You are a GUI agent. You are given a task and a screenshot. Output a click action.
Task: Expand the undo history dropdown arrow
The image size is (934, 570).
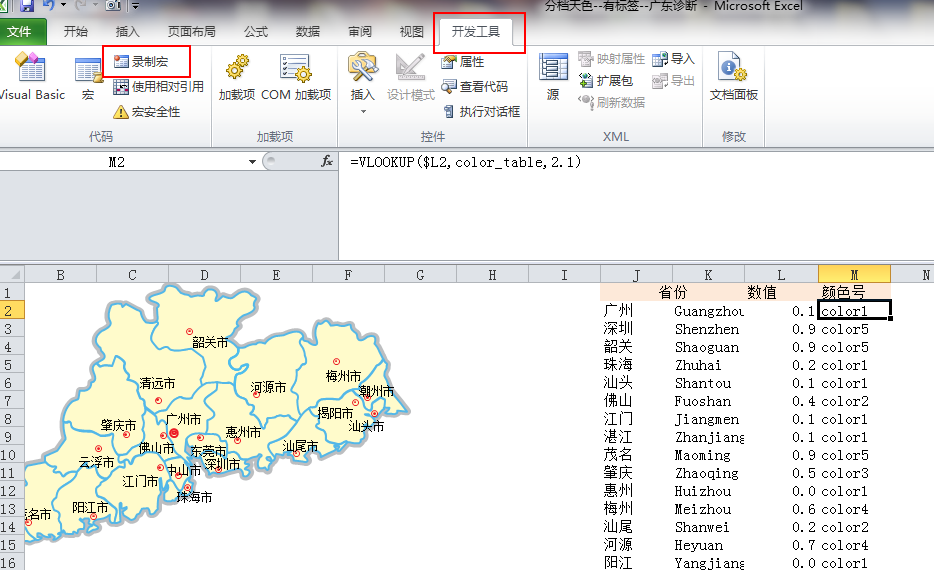63,6
